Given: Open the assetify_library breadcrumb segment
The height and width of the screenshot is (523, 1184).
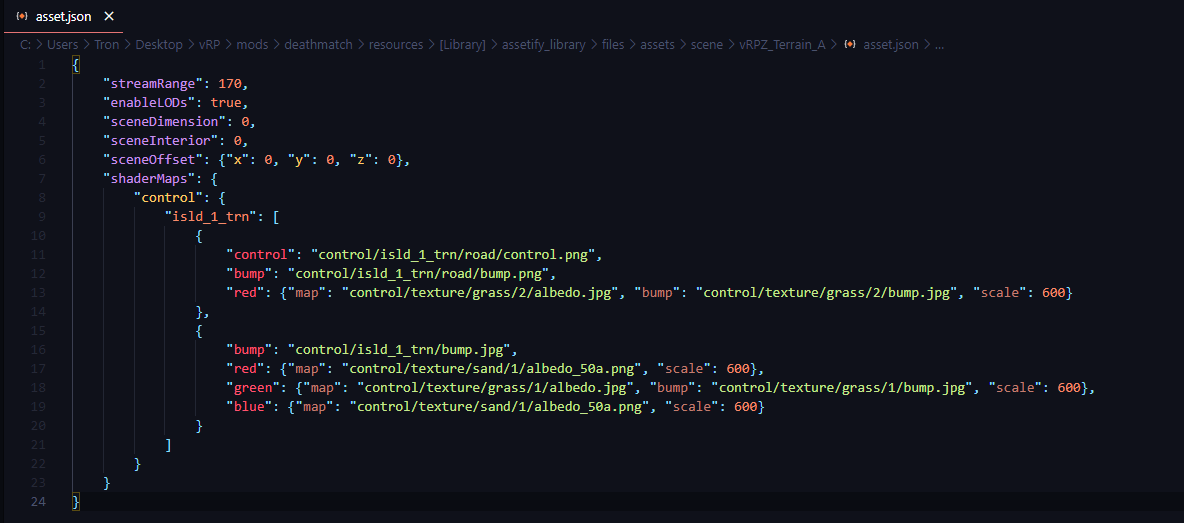Looking at the screenshot, I should pyautogui.click(x=544, y=45).
